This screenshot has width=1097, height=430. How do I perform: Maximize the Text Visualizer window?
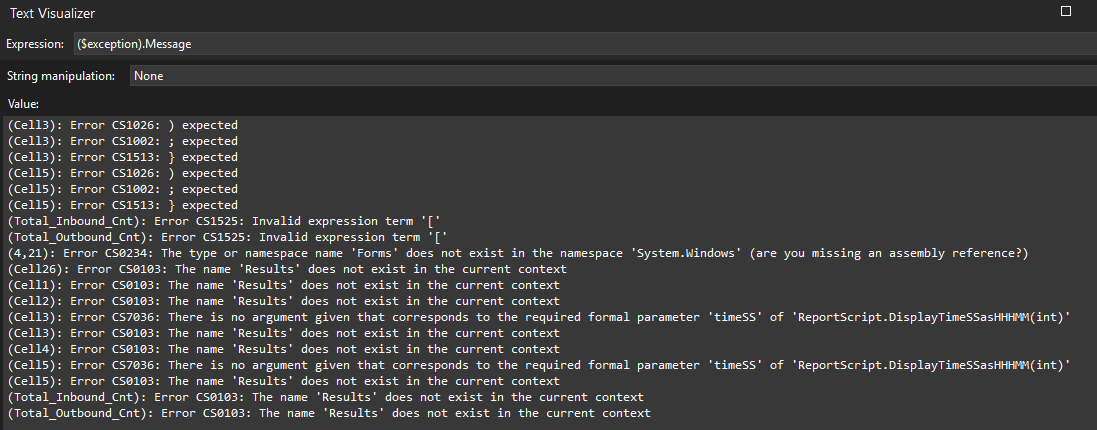click(1066, 12)
